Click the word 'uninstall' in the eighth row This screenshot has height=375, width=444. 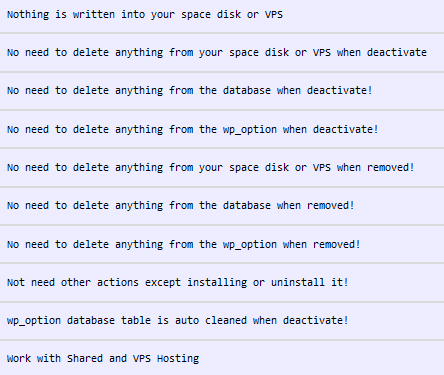(x=298, y=282)
